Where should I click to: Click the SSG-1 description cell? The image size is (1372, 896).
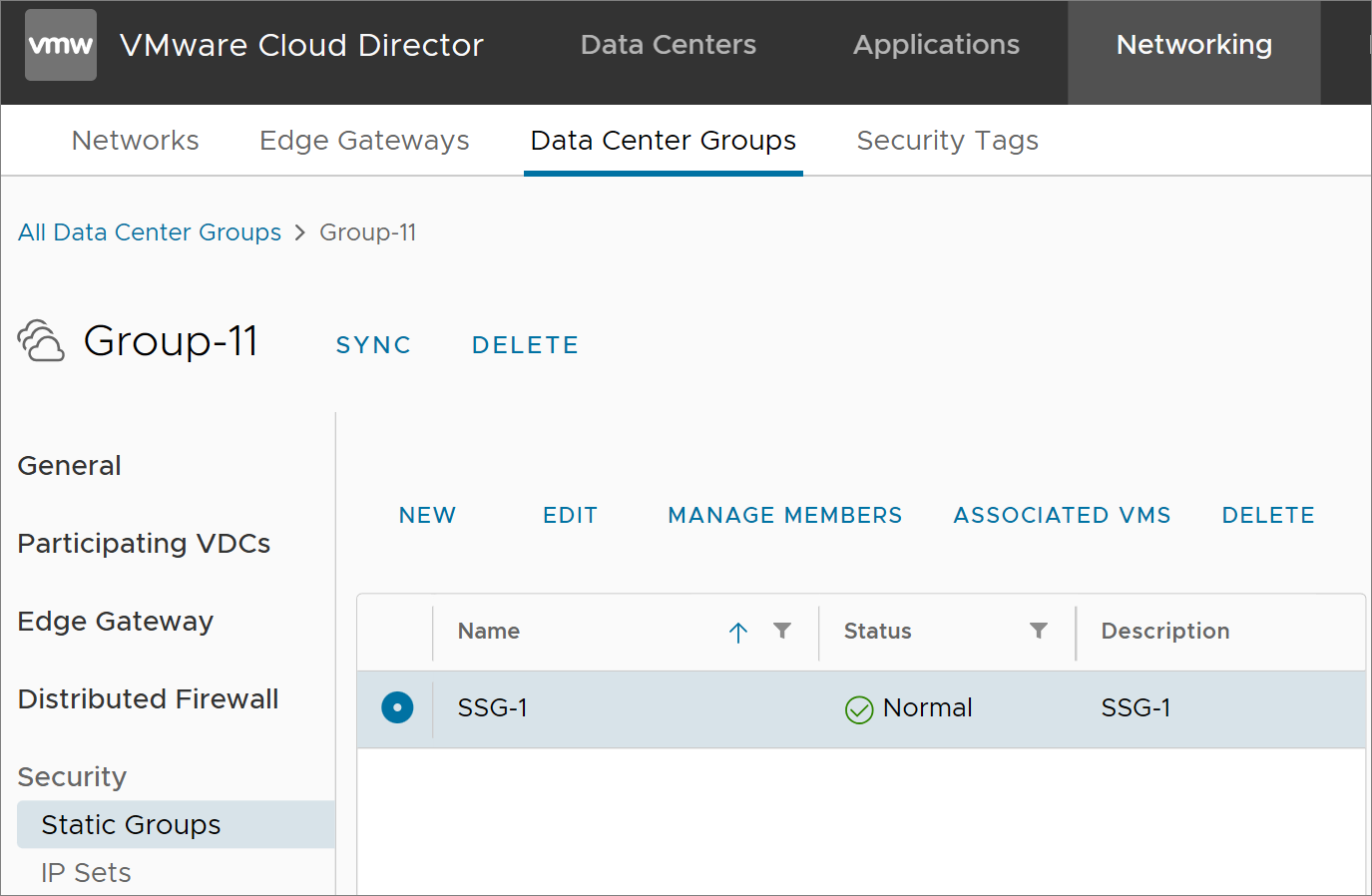point(1137,708)
